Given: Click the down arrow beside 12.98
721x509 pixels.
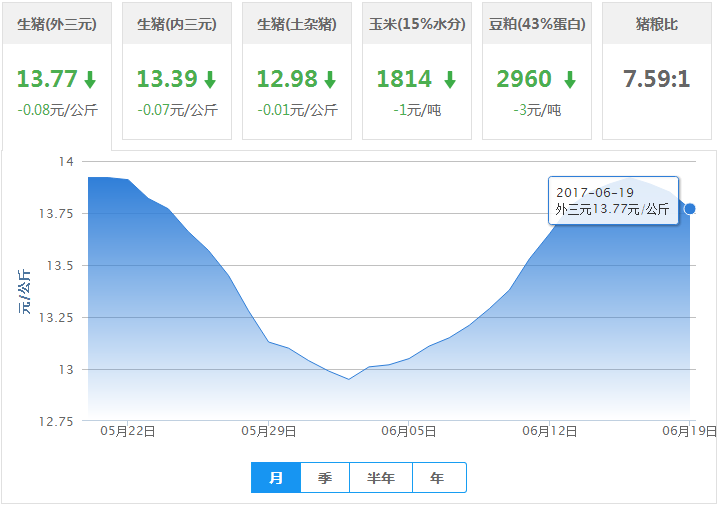Looking at the screenshot, I should point(330,80).
